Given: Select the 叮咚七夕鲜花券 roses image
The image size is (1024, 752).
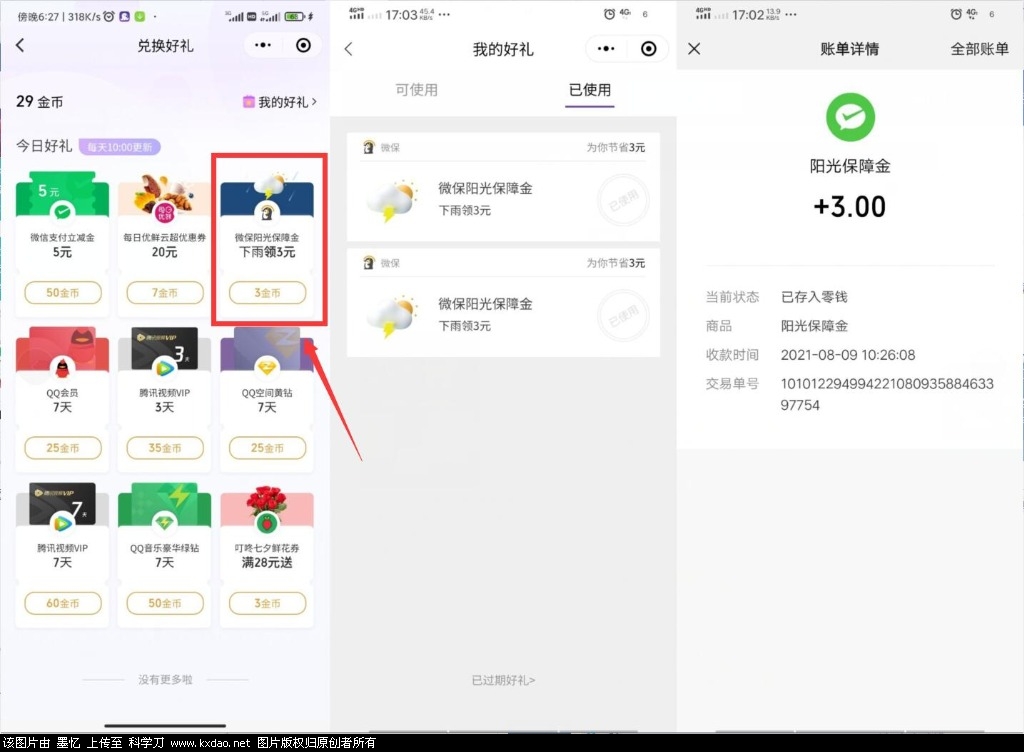Looking at the screenshot, I should click(267, 507).
